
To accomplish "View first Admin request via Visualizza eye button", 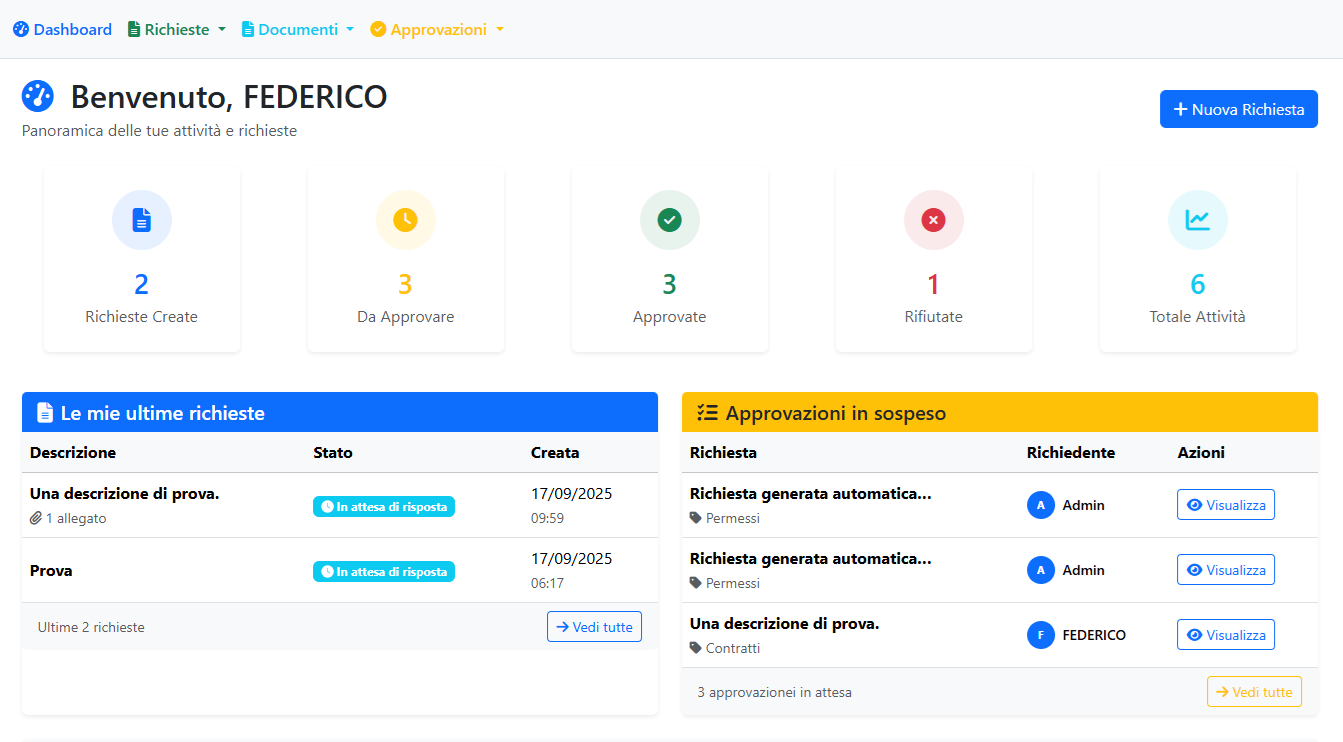I will point(1225,505).
